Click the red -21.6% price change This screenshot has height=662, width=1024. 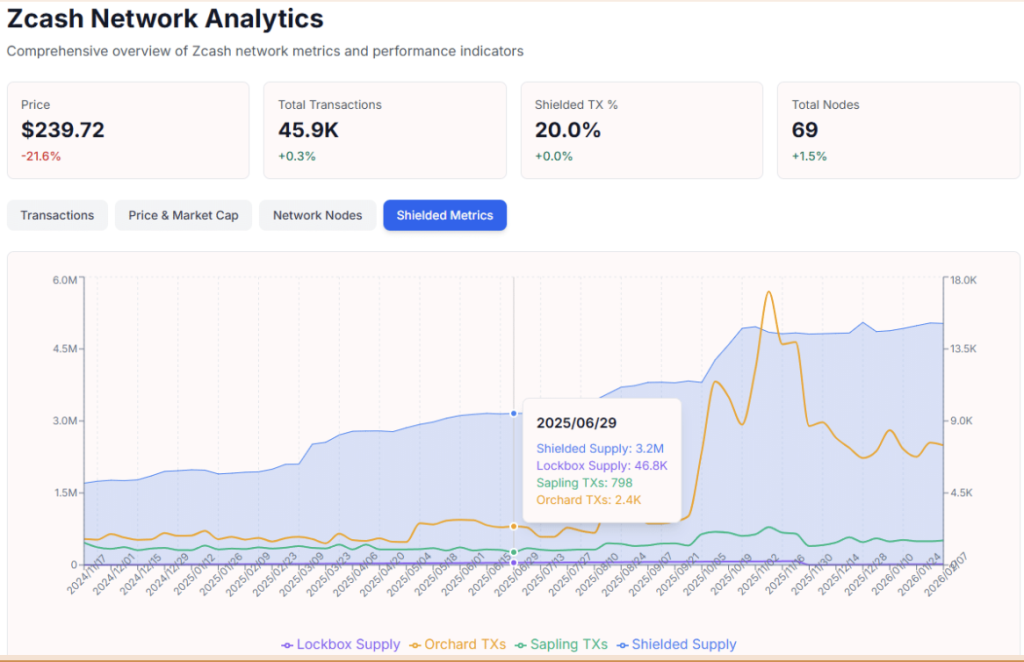[x=41, y=156]
